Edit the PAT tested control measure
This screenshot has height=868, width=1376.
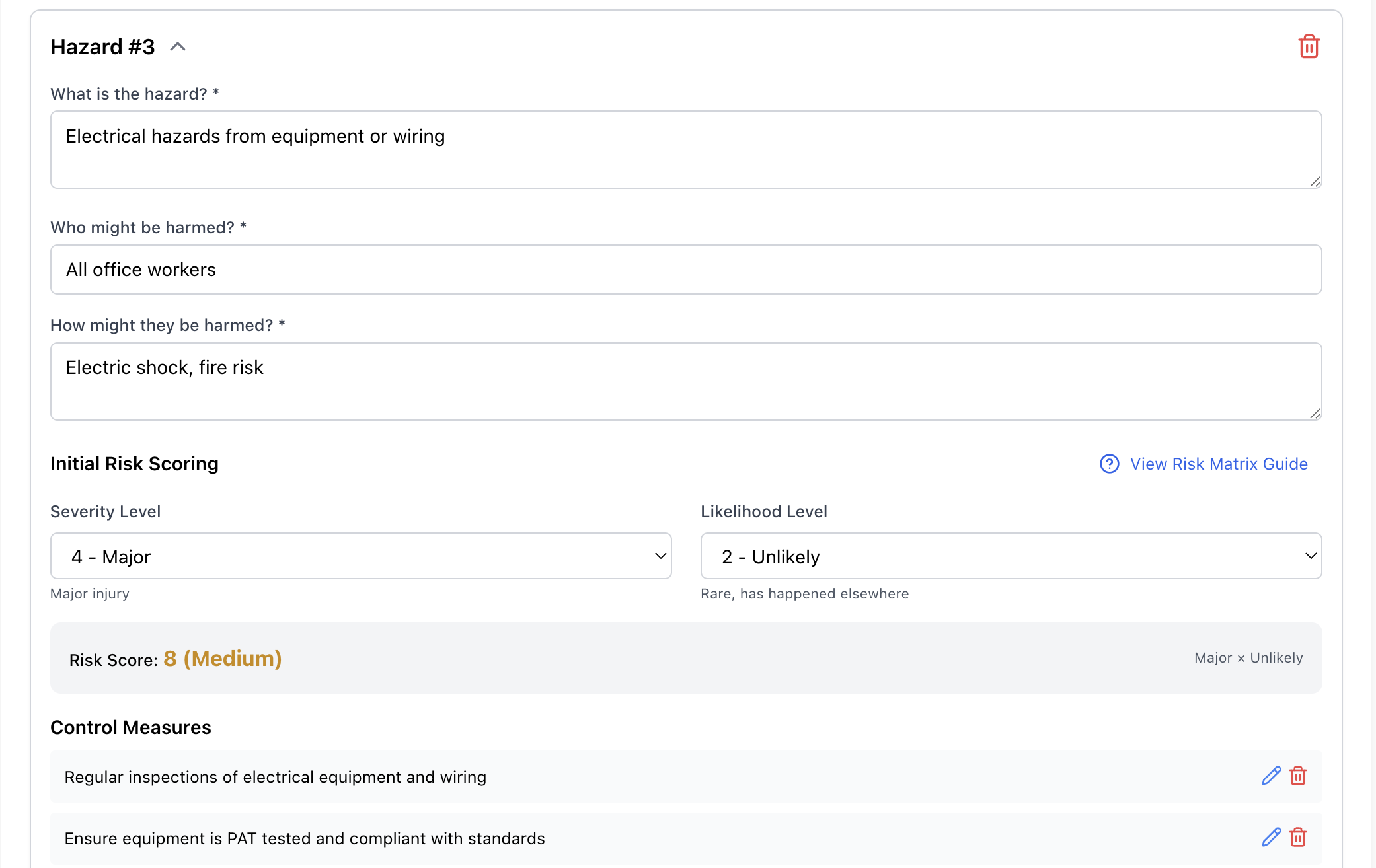point(1271,838)
